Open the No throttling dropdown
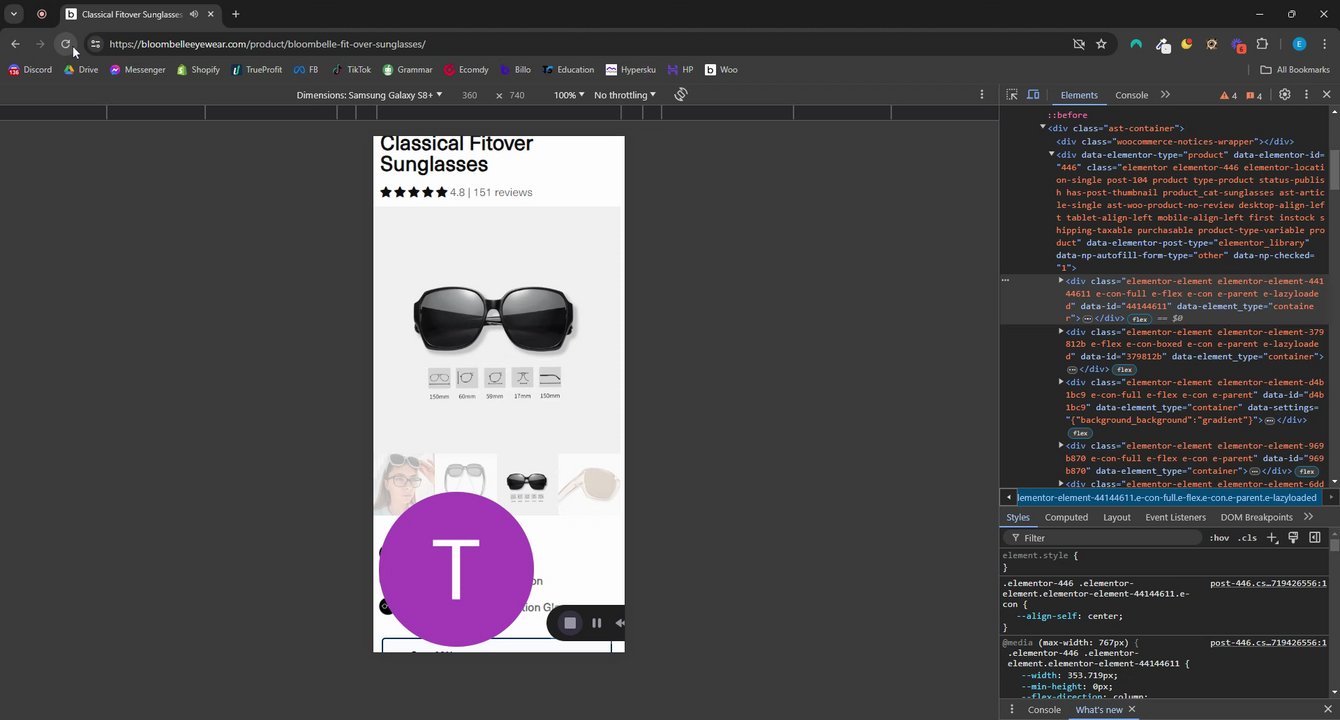 click(x=625, y=95)
